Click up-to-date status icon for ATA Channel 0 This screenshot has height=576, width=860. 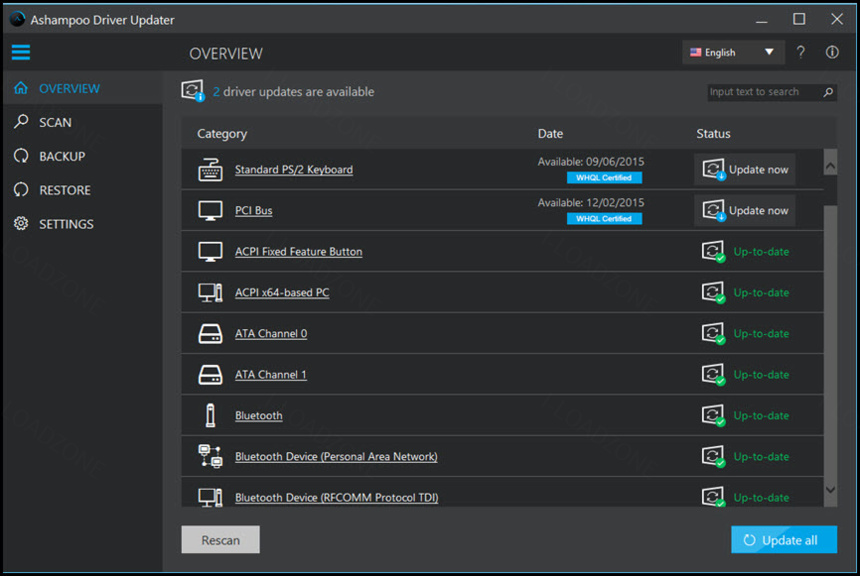[x=713, y=334]
